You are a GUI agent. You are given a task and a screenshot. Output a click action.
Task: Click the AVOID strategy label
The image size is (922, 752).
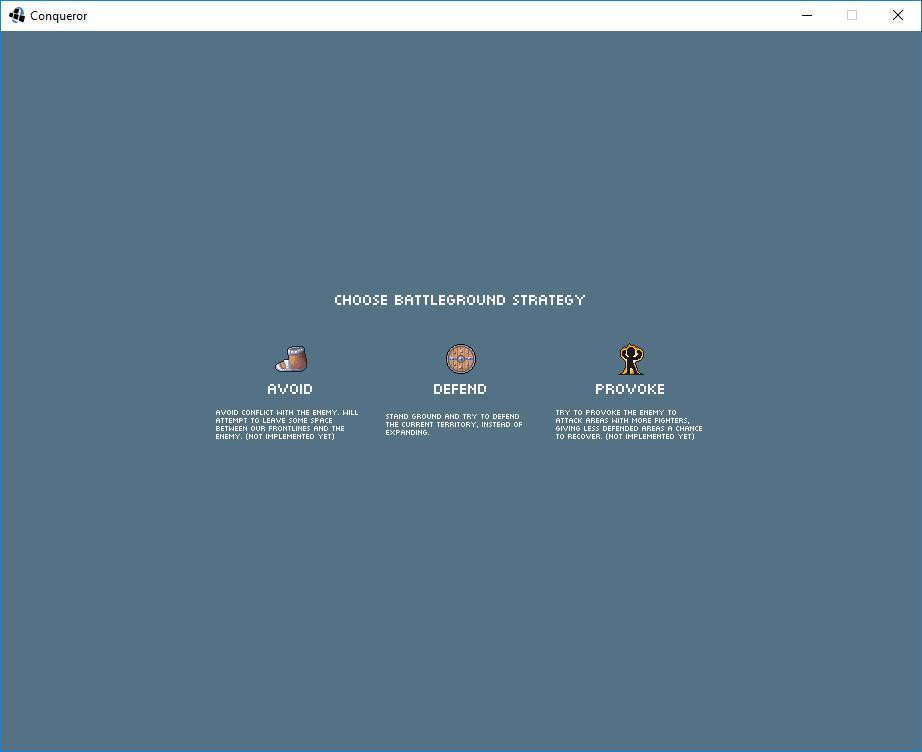[x=290, y=389]
